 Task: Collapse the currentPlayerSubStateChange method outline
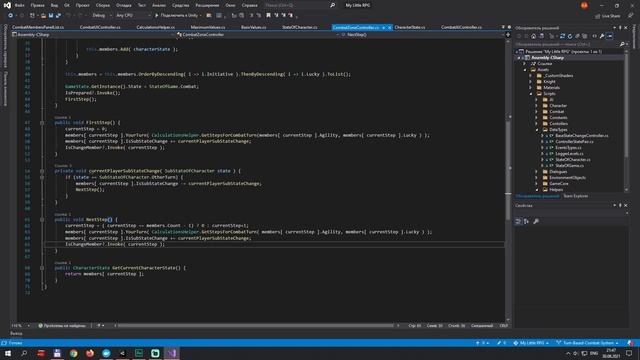(42, 171)
